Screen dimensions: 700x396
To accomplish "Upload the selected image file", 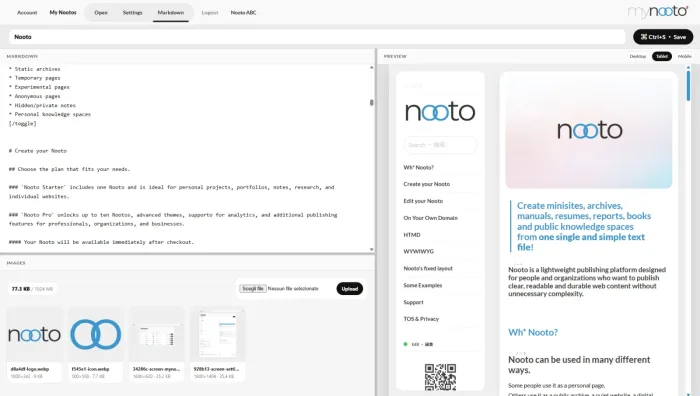I will click(x=350, y=289).
